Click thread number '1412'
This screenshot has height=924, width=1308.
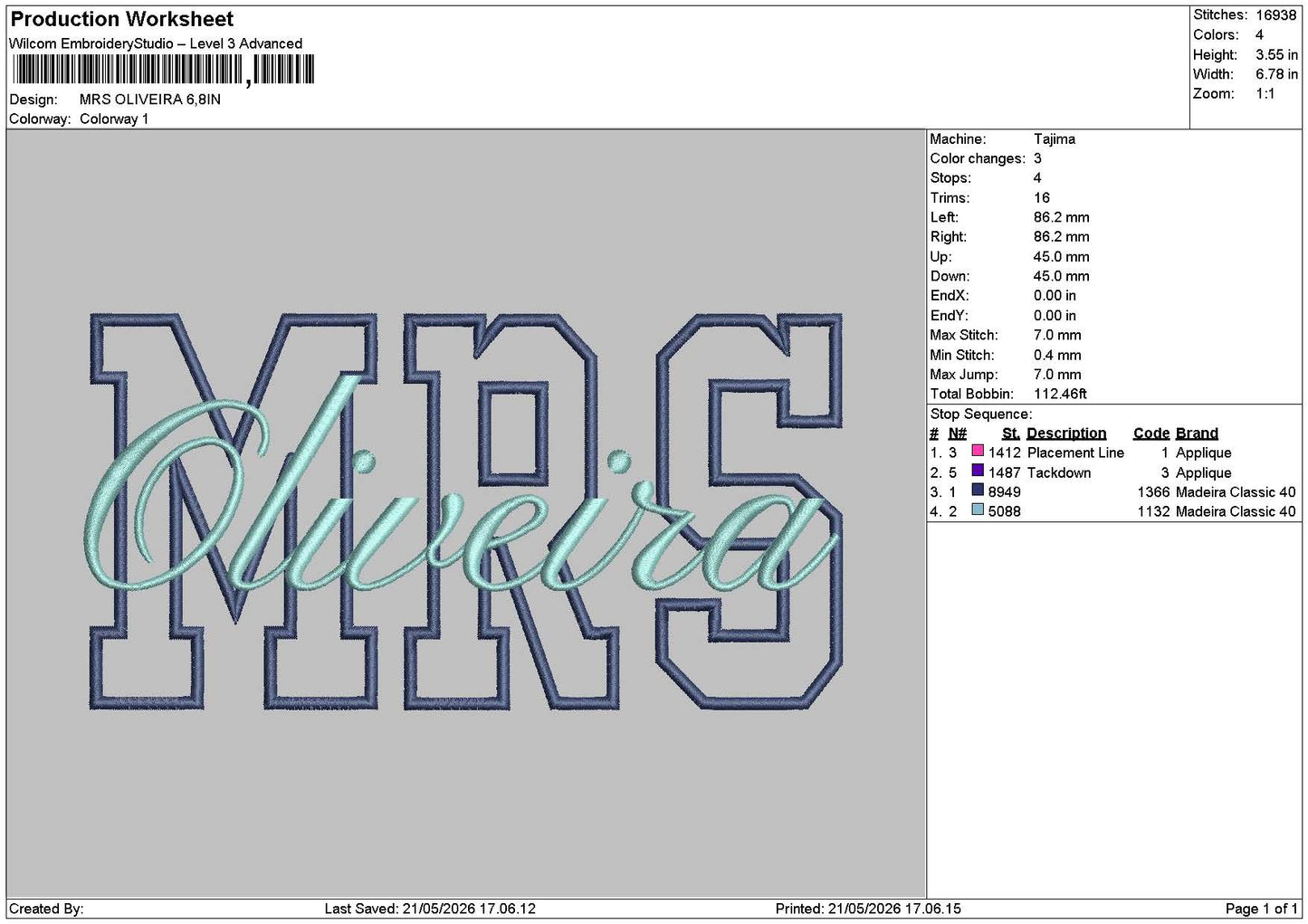coord(1004,453)
